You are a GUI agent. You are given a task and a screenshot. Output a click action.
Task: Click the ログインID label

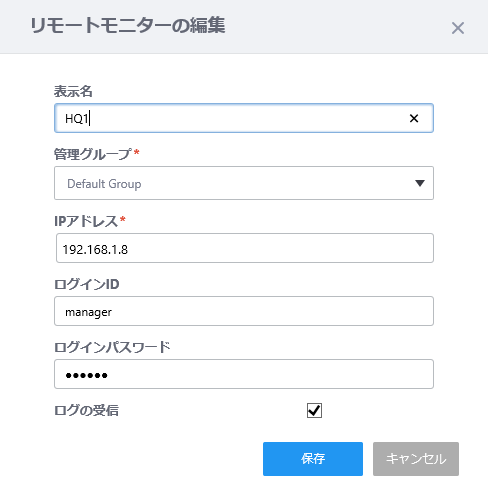[87, 284]
